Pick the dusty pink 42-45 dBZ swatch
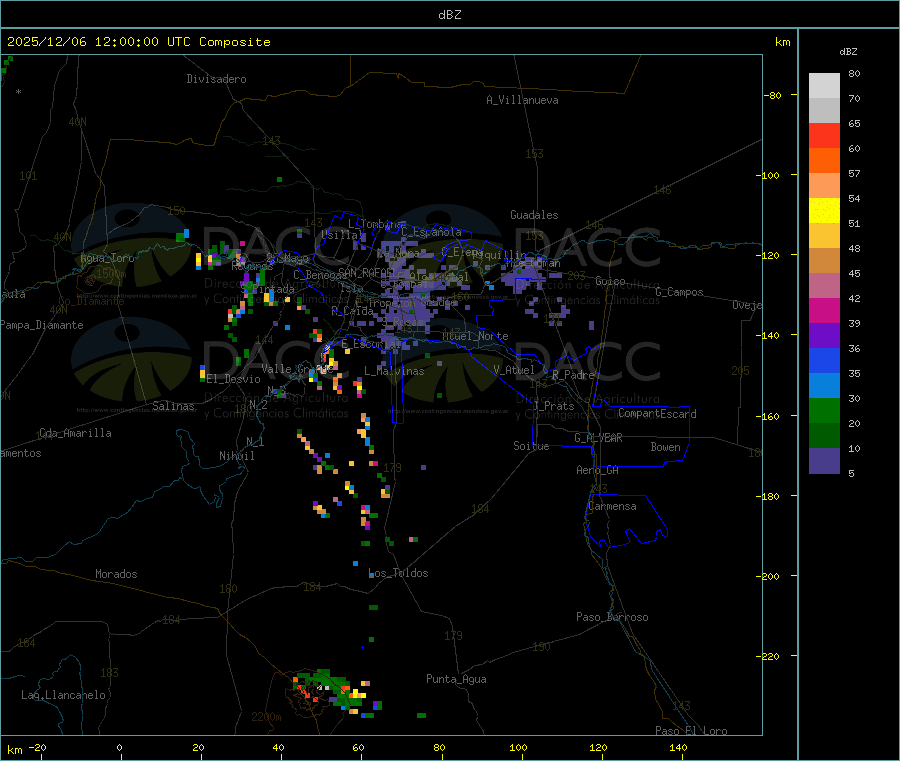Image resolution: width=900 pixels, height=761 pixels. coord(824,286)
